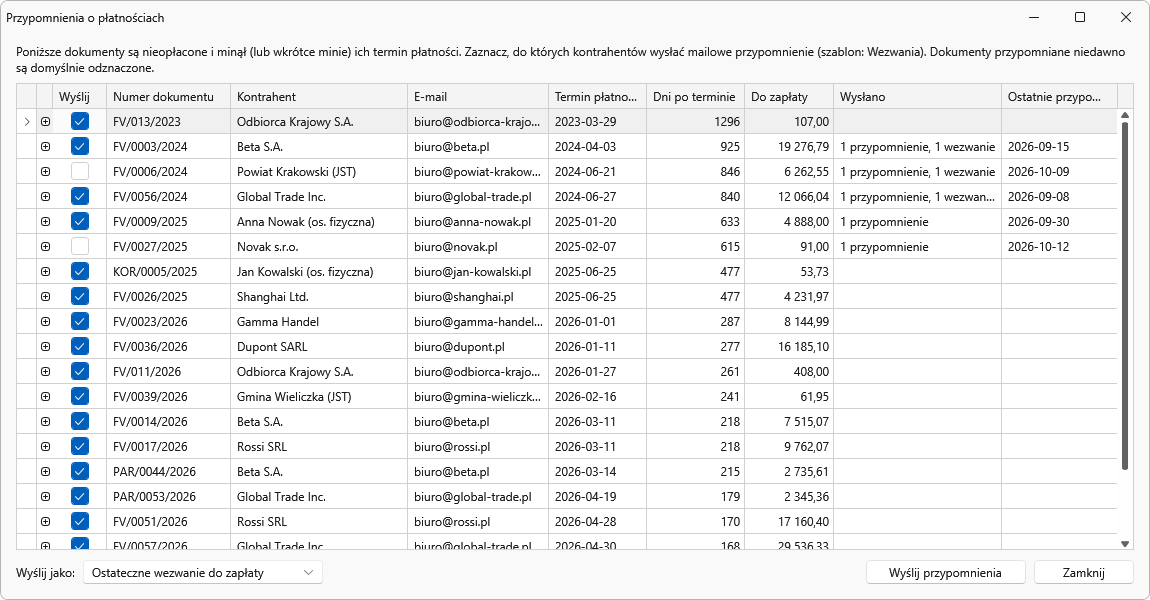
Task: Uncheck Wyślij checkbox for FV/0003/2024
Action: 80,147
